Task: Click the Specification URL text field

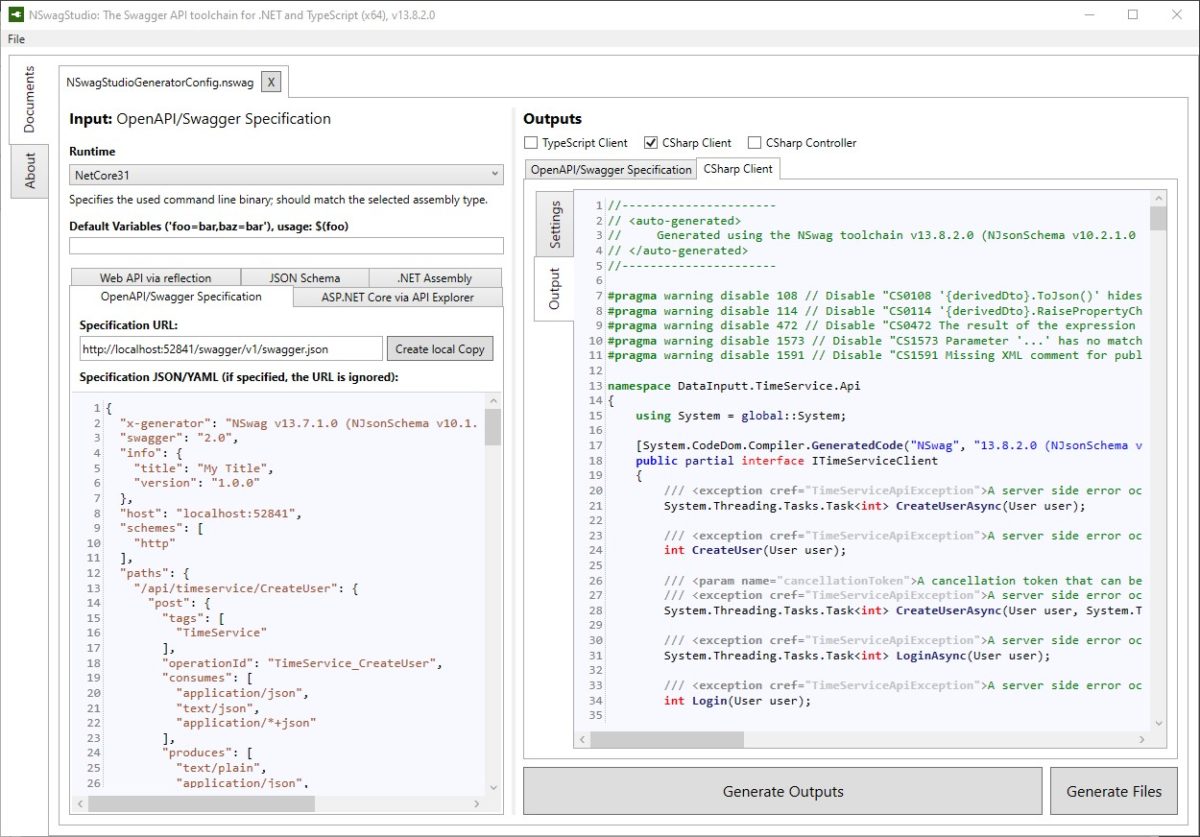Action: click(x=231, y=349)
